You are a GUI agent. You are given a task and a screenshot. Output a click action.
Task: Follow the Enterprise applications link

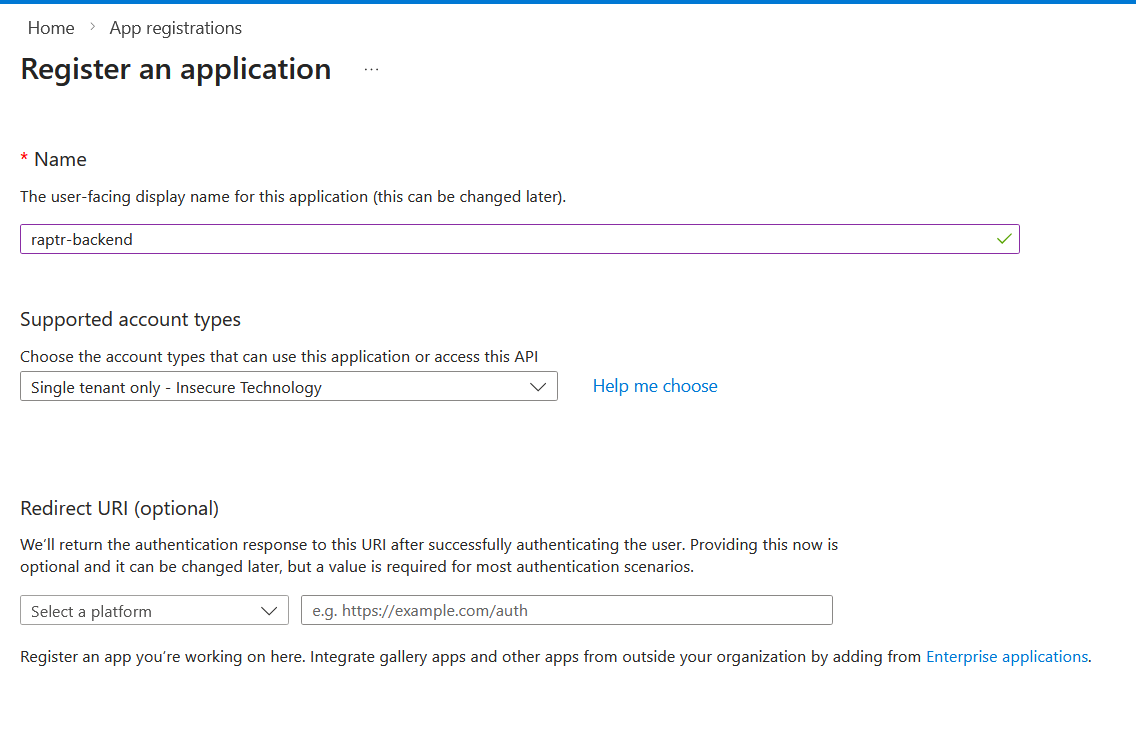[1006, 657]
